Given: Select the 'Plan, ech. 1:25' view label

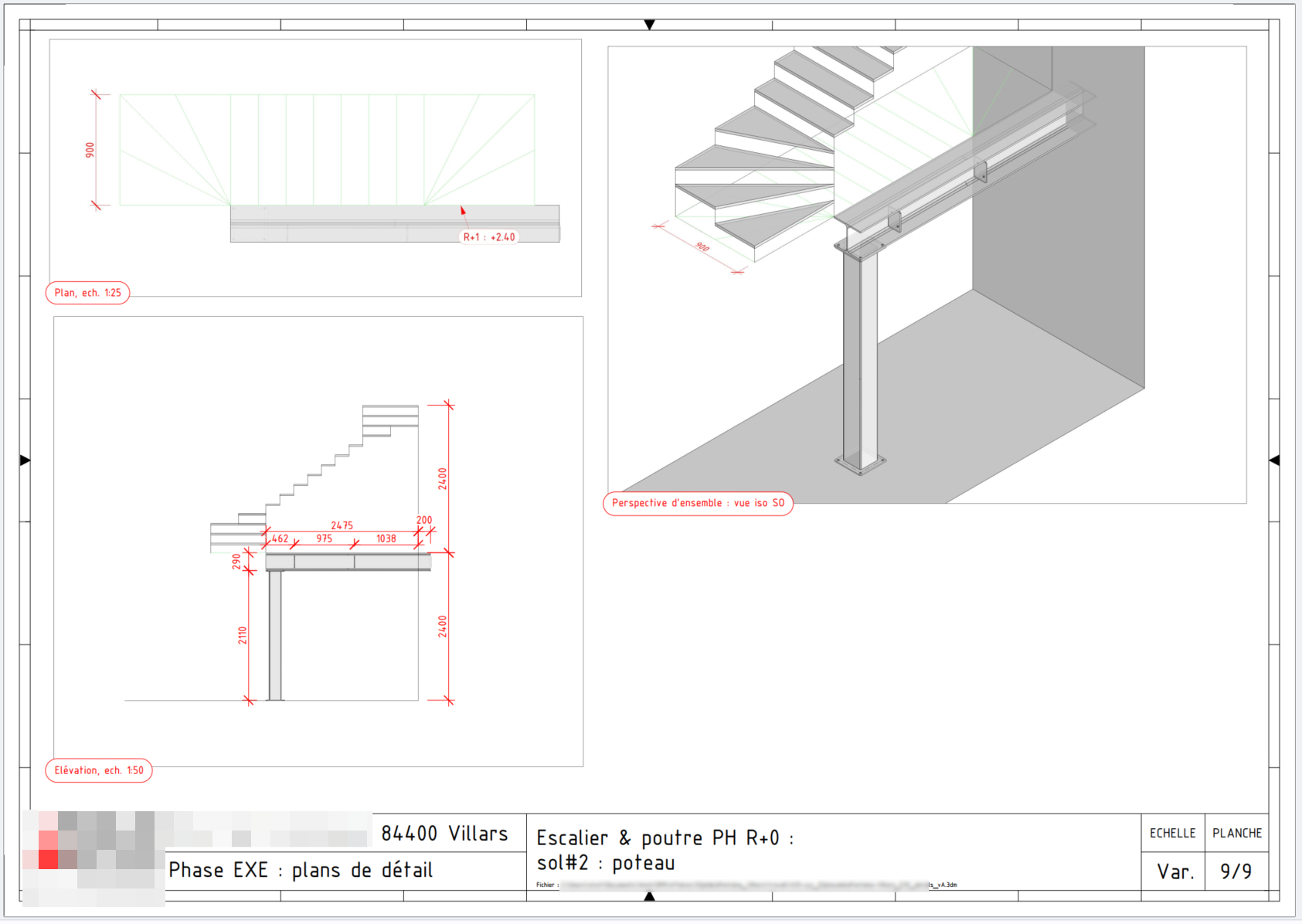Looking at the screenshot, I should pyautogui.click(x=87, y=293).
